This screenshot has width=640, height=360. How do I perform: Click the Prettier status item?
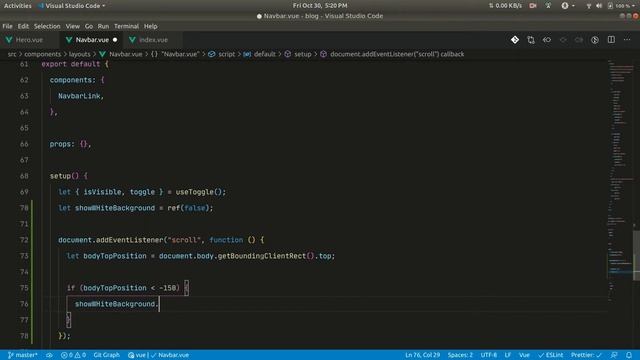[x=586, y=355]
